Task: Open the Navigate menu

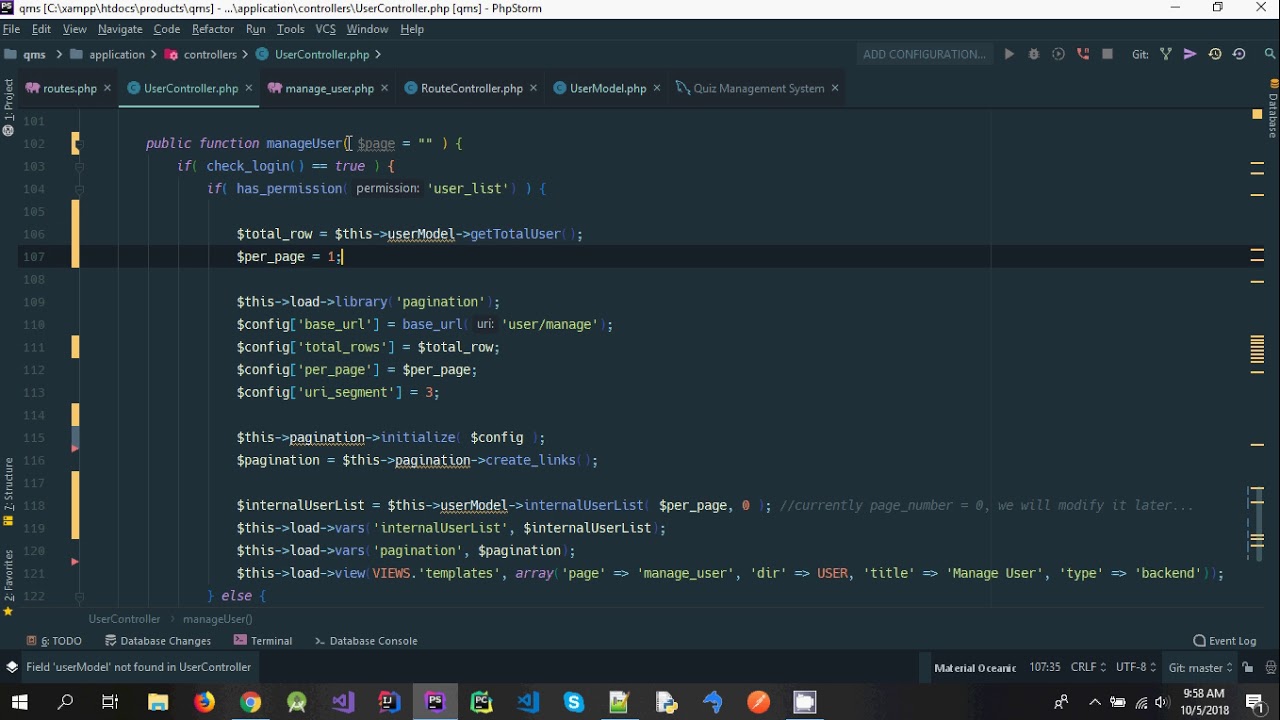Action: [x=120, y=29]
